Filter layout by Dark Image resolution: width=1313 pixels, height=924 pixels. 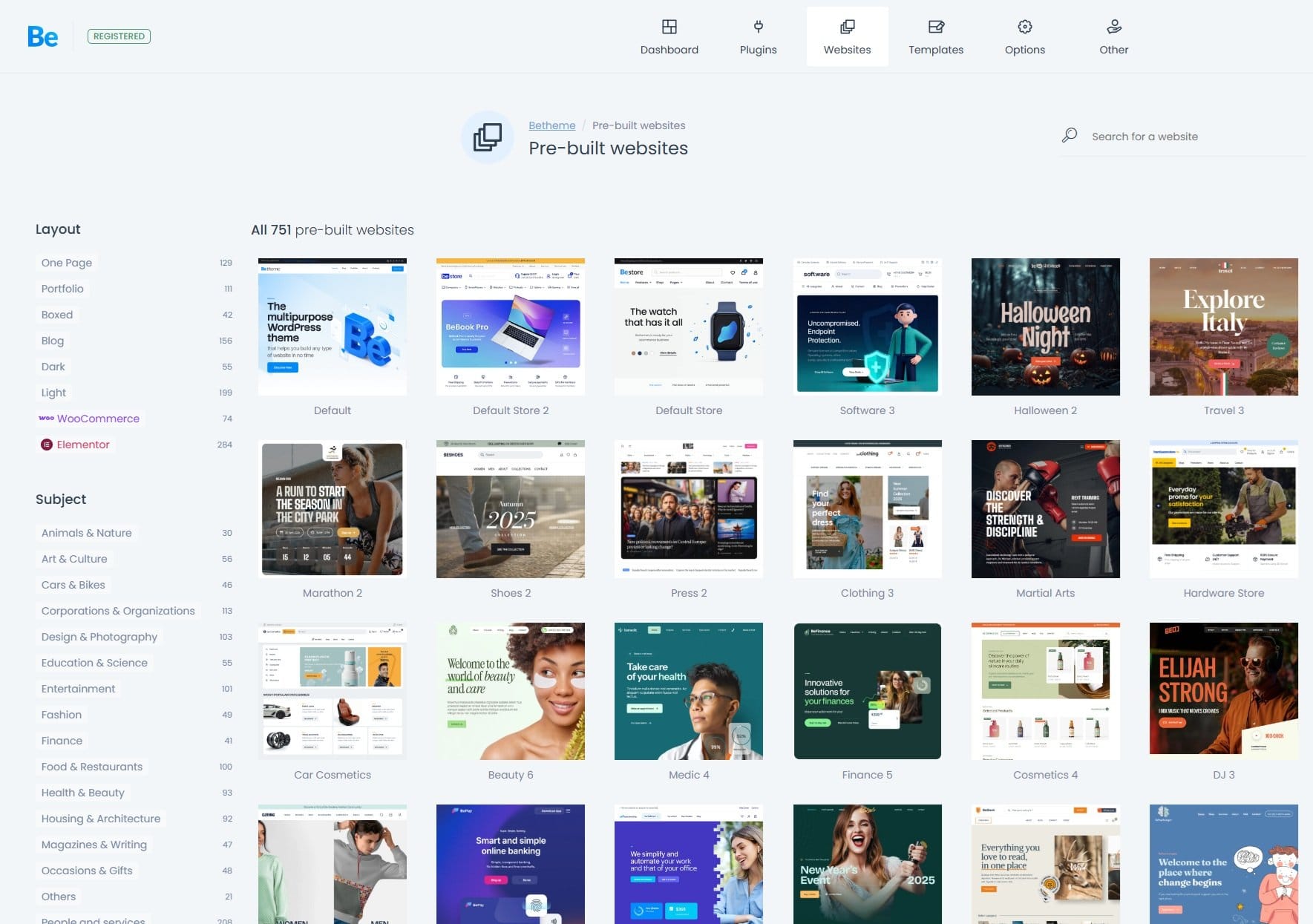(53, 367)
